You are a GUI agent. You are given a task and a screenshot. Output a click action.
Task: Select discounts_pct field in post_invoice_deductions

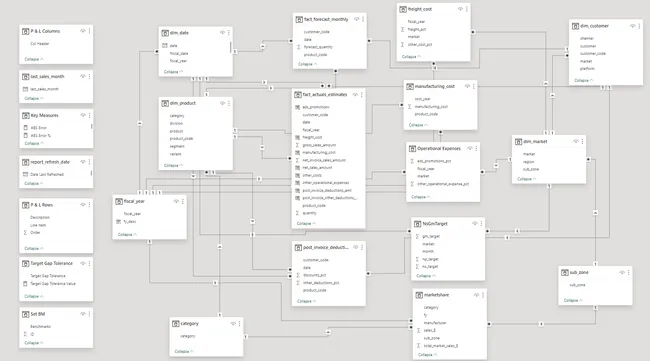click(x=314, y=275)
